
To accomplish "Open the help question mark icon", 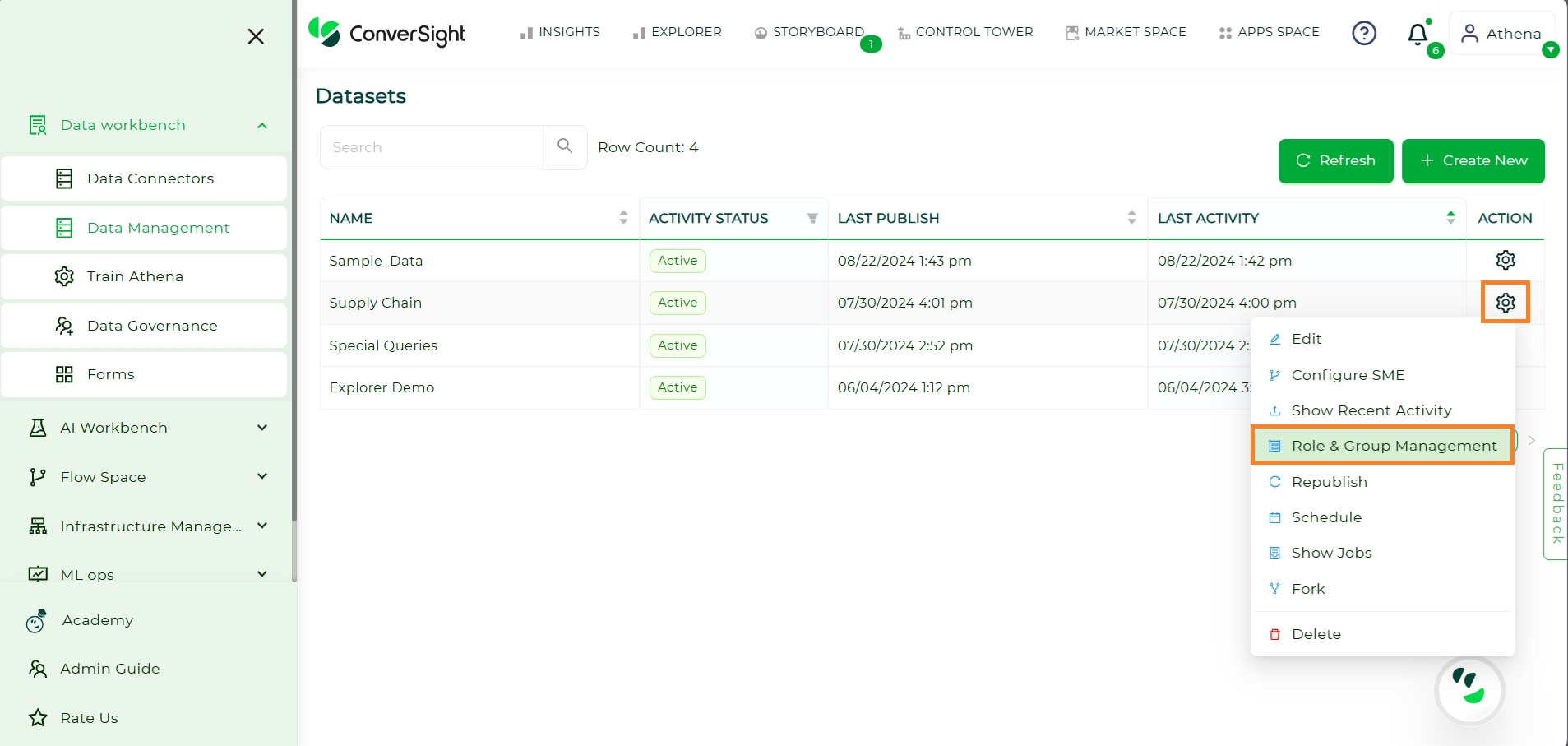I will pos(1364,33).
